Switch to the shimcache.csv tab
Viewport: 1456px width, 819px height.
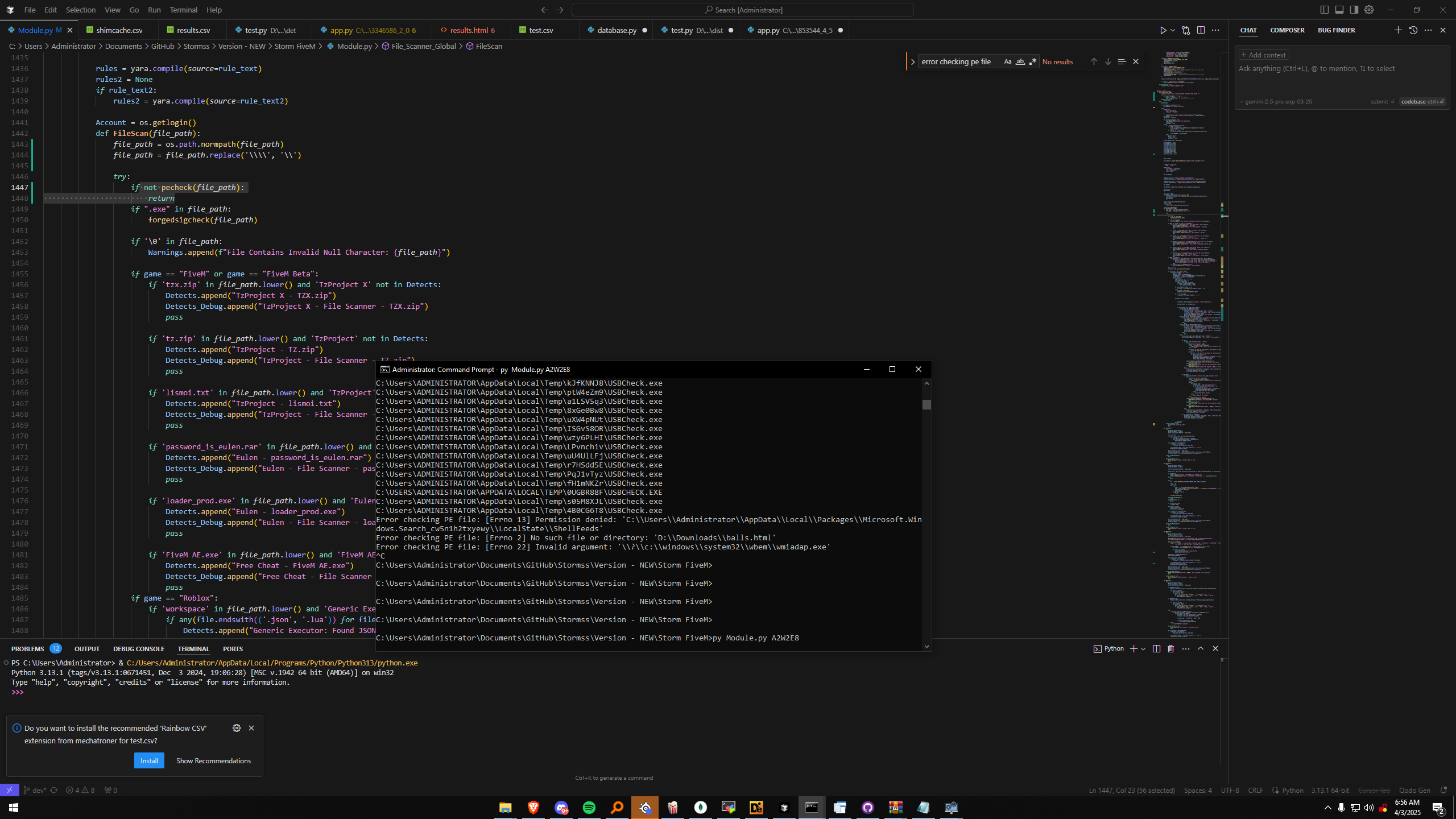(119, 30)
